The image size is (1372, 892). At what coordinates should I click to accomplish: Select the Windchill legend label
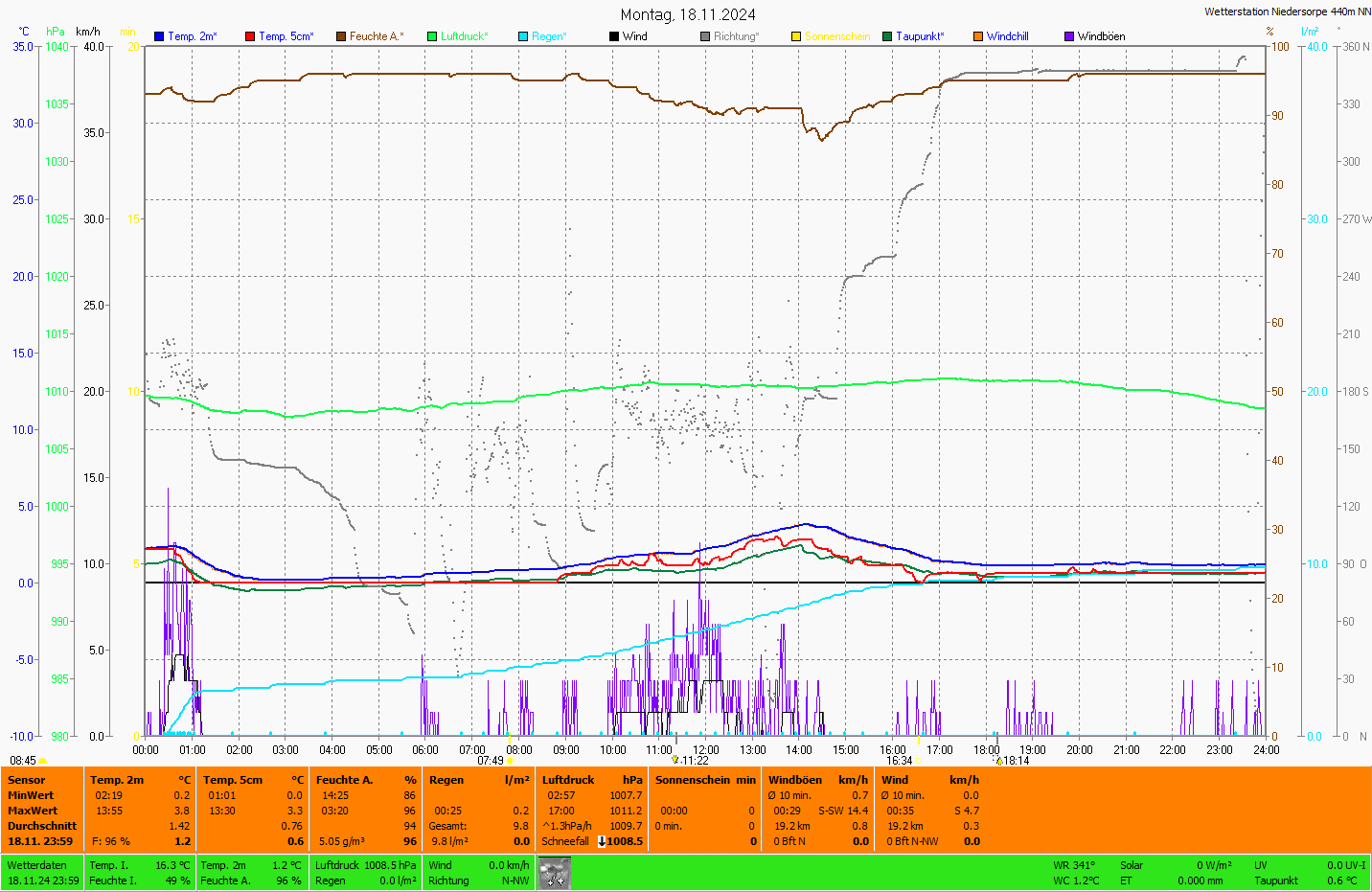coord(1007,36)
